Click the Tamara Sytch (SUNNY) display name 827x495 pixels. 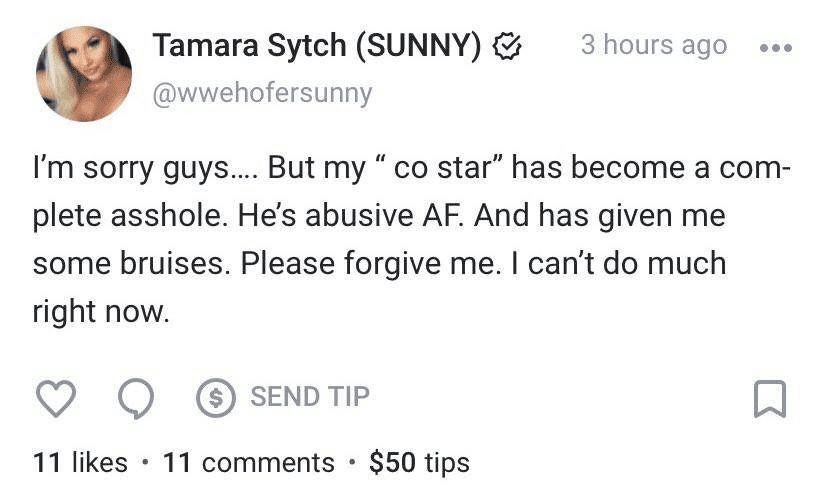click(317, 46)
